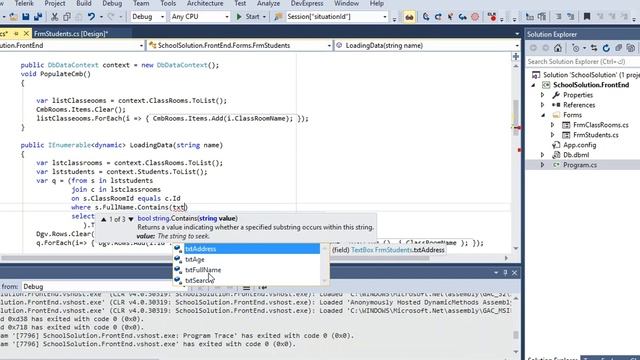Open the Debug configuration dropdown
The width and height of the screenshot is (640, 360).
(x=148, y=17)
